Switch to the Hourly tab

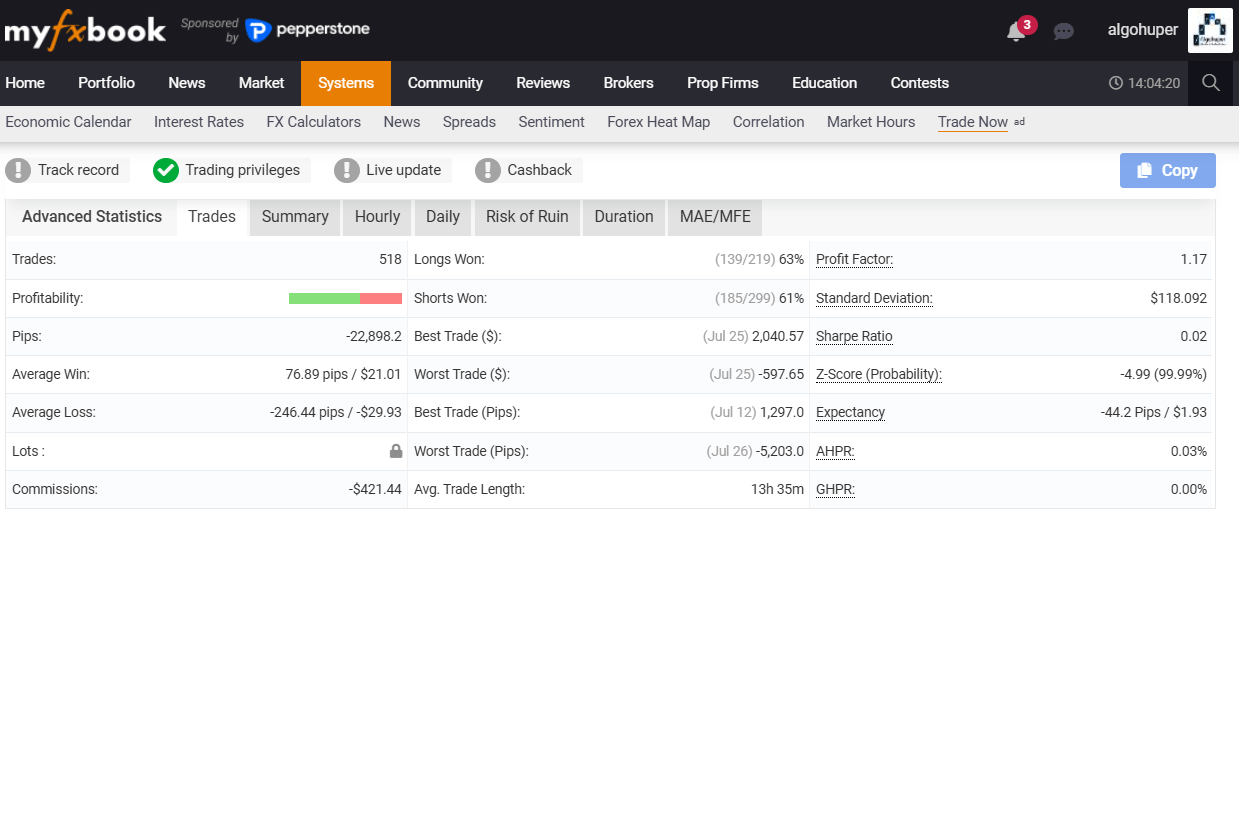tap(377, 217)
